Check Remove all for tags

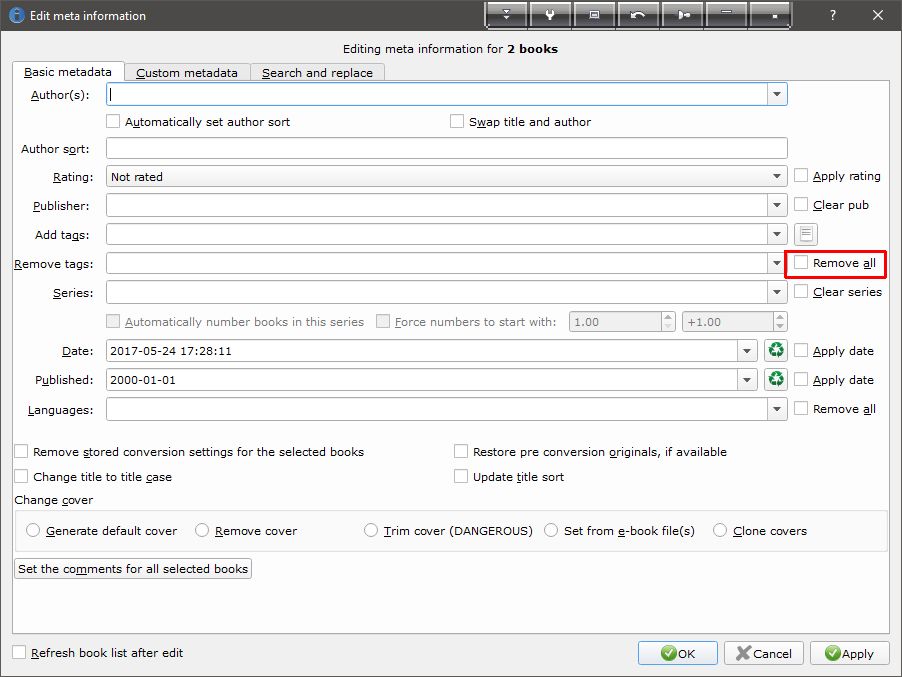pos(801,263)
